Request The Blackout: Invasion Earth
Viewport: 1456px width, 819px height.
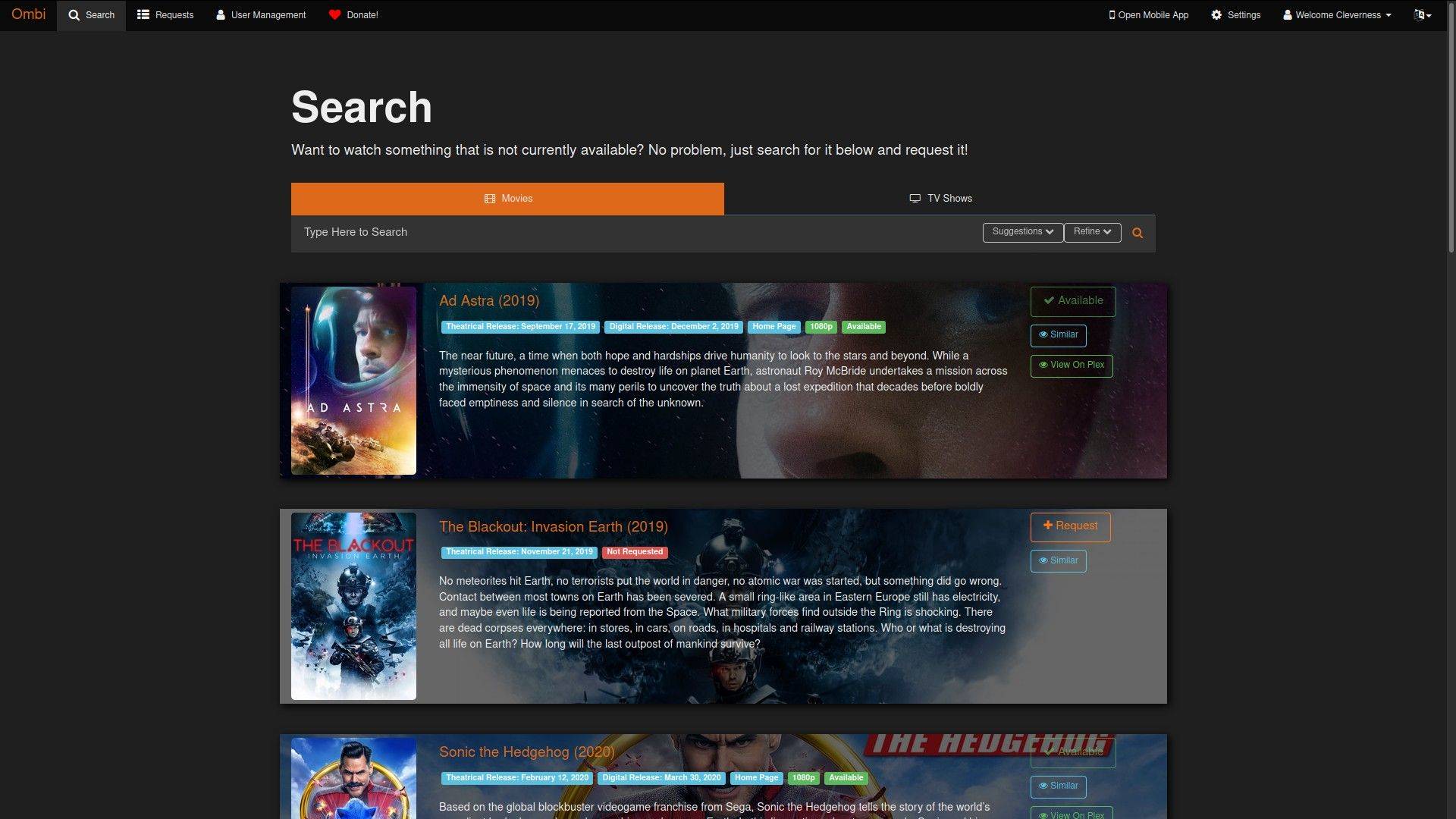pyautogui.click(x=1070, y=526)
